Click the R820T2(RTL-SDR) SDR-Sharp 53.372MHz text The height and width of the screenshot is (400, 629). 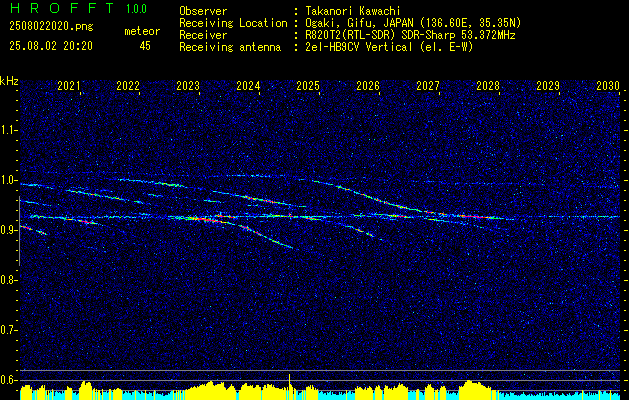(x=410, y=35)
